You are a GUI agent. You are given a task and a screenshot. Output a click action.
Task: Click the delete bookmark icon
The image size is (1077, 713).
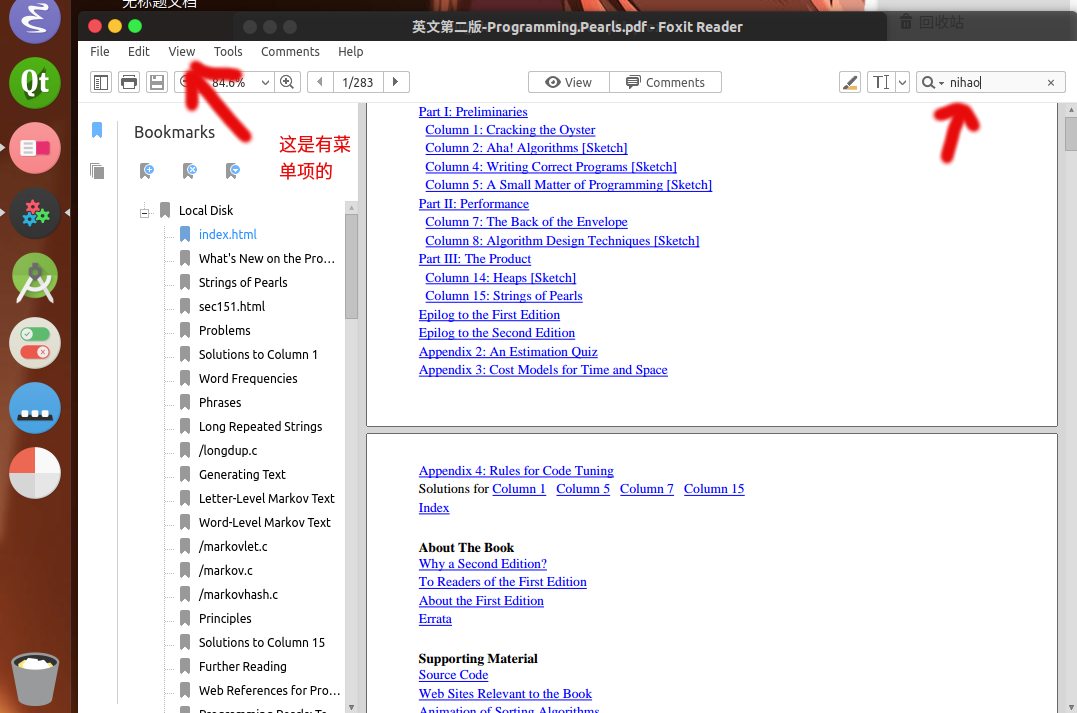[190, 170]
